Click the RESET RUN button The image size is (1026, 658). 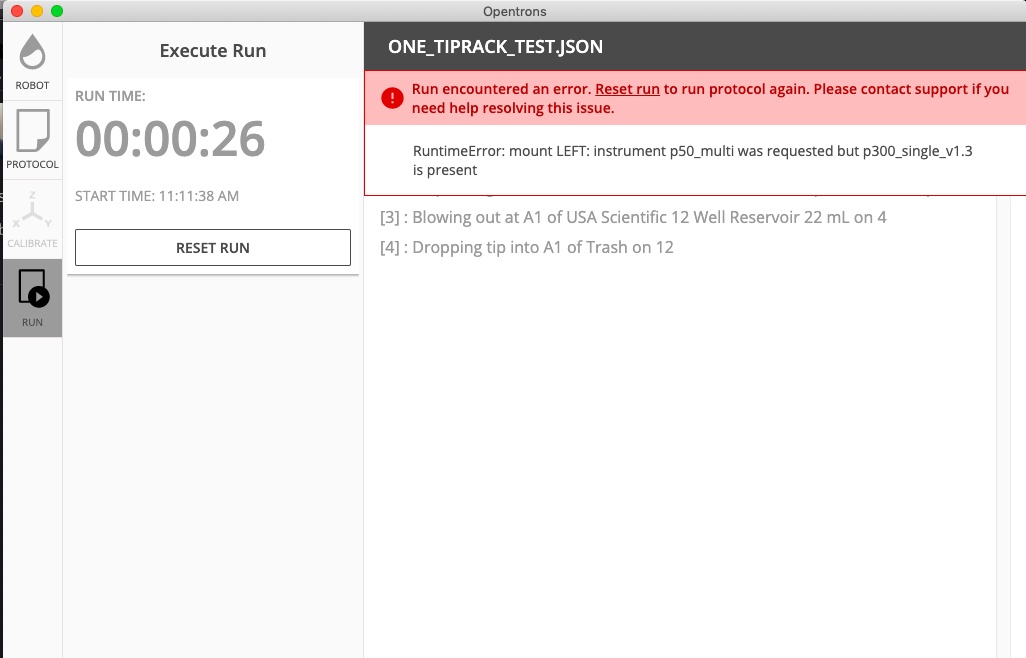click(x=213, y=248)
